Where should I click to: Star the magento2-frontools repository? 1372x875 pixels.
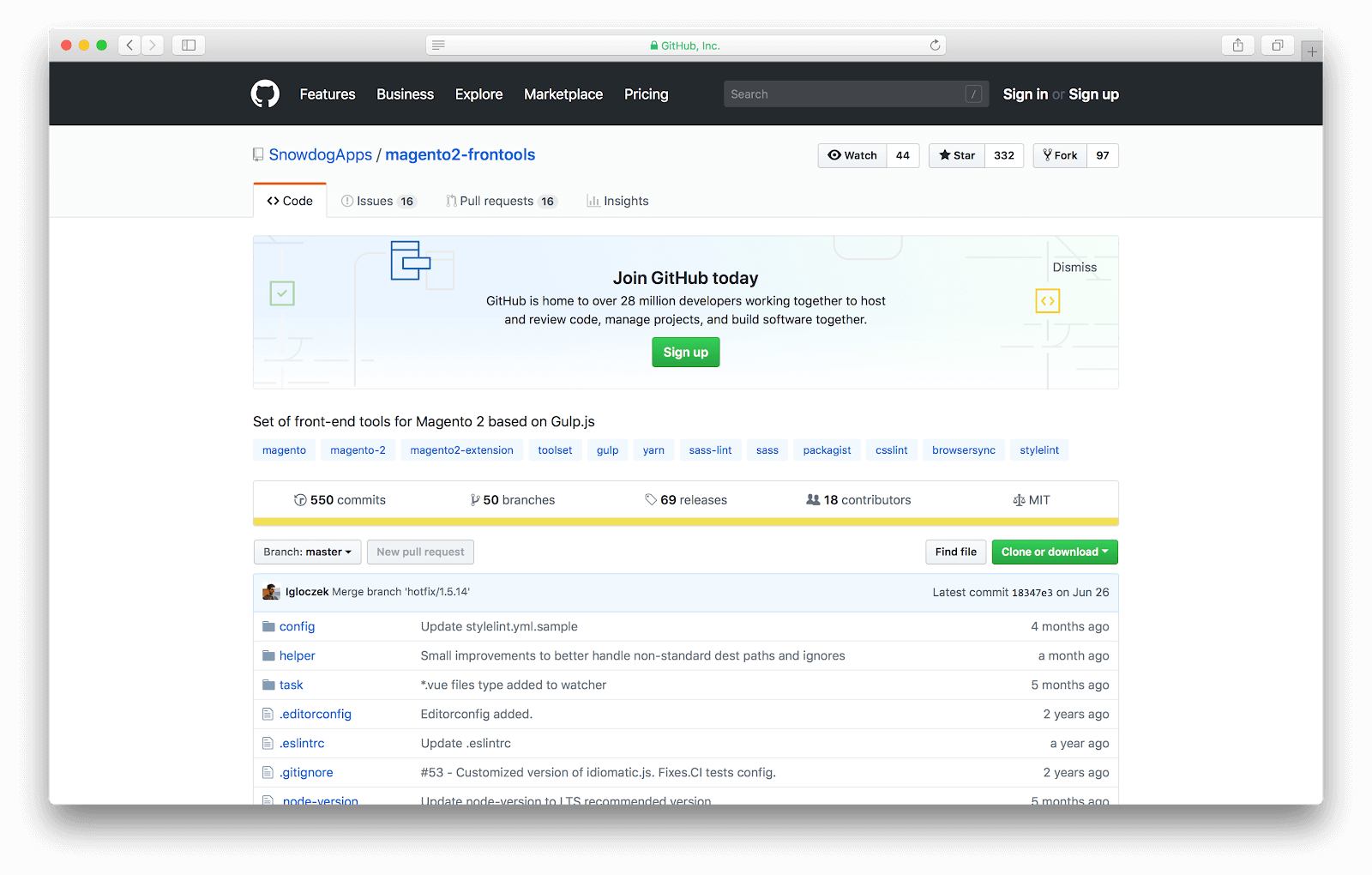pyautogui.click(x=957, y=155)
